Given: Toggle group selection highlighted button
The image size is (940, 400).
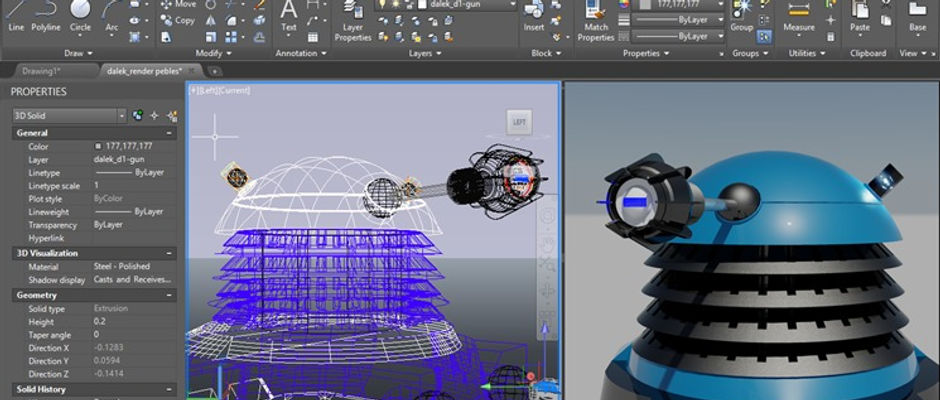Looking at the screenshot, I should pos(764,37).
